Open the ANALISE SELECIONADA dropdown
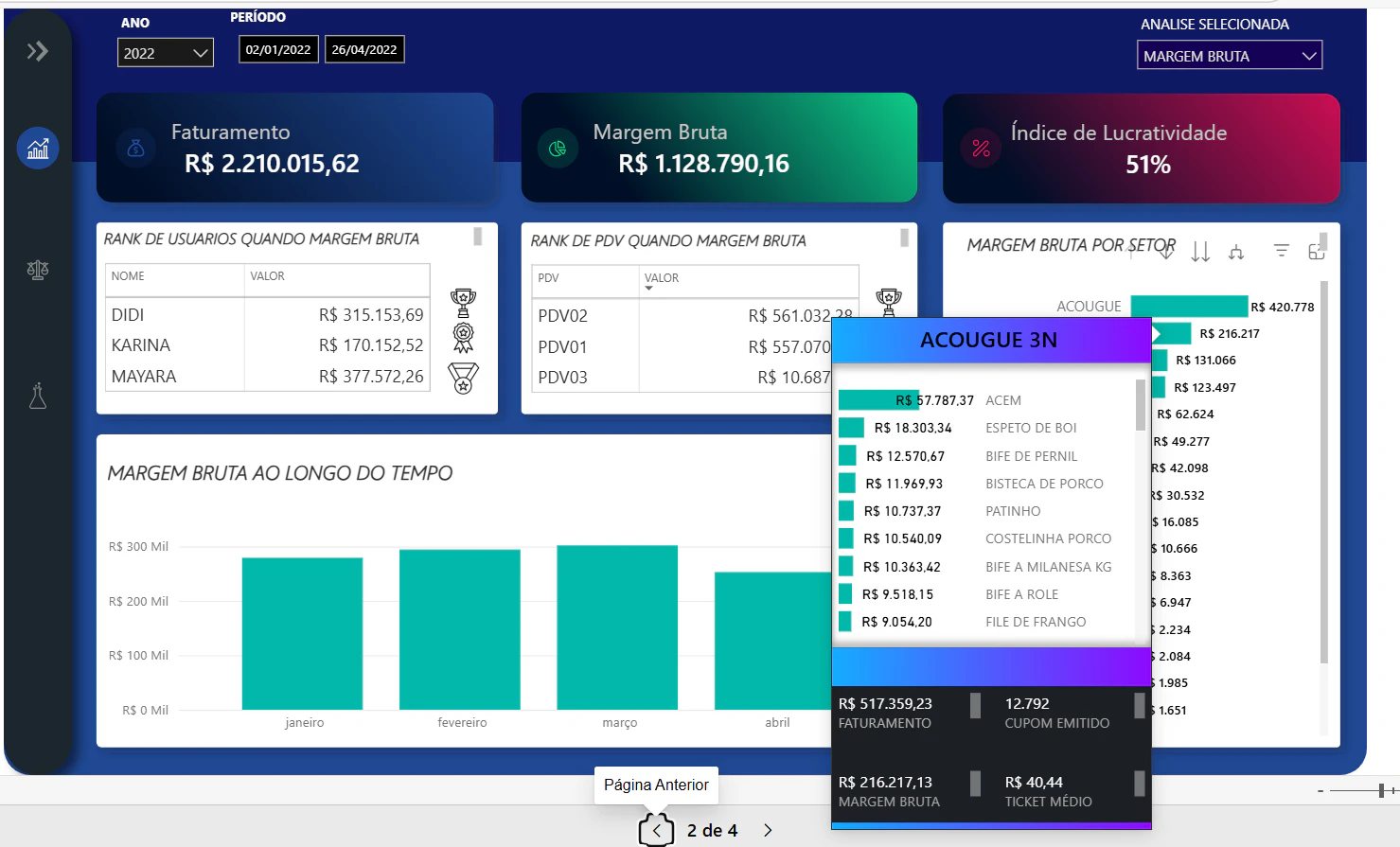Screen dimensions: 1400x847 (1230, 56)
